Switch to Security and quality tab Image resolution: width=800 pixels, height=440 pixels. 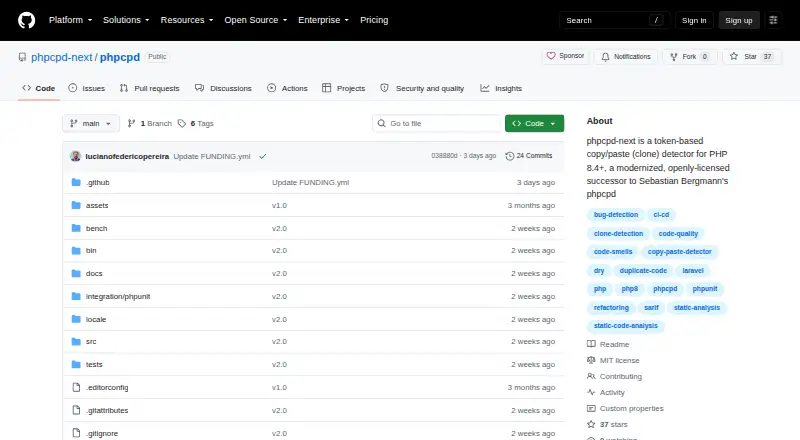click(422, 88)
